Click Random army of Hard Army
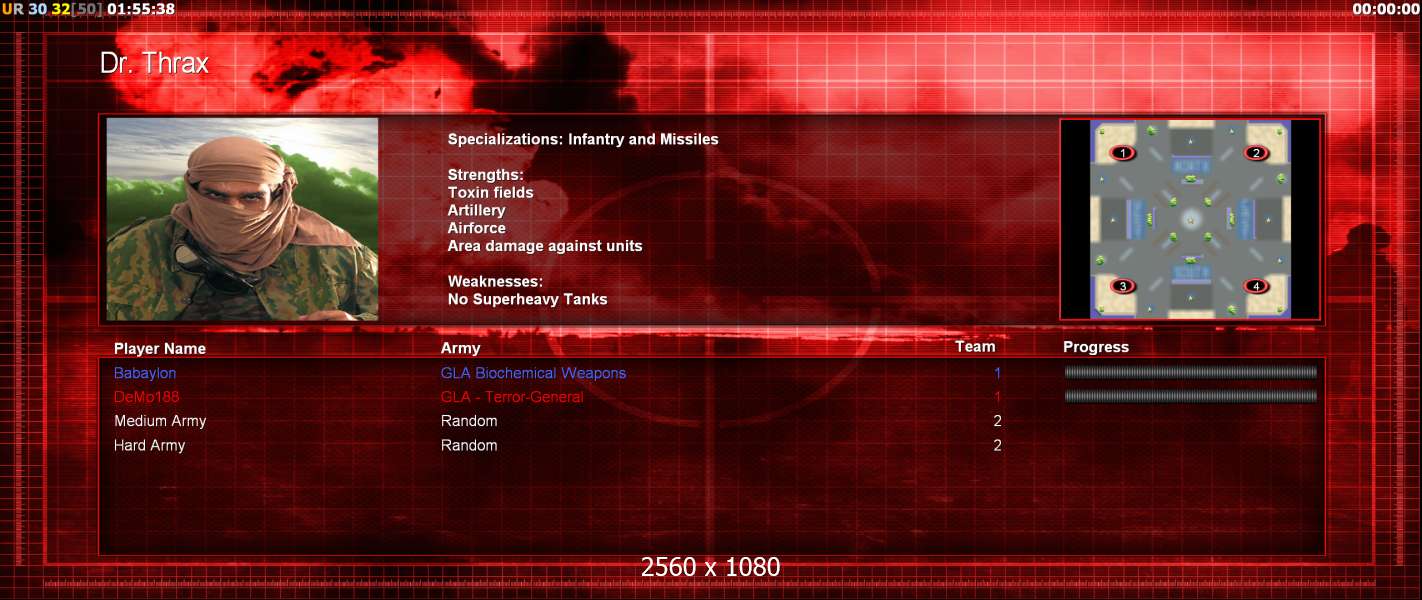Screen dimensions: 1422x600 coord(469,445)
